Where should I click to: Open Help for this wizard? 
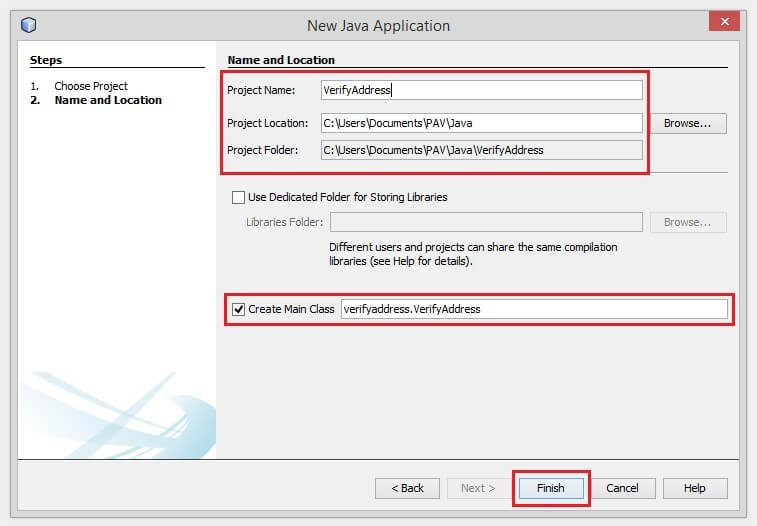coord(695,488)
